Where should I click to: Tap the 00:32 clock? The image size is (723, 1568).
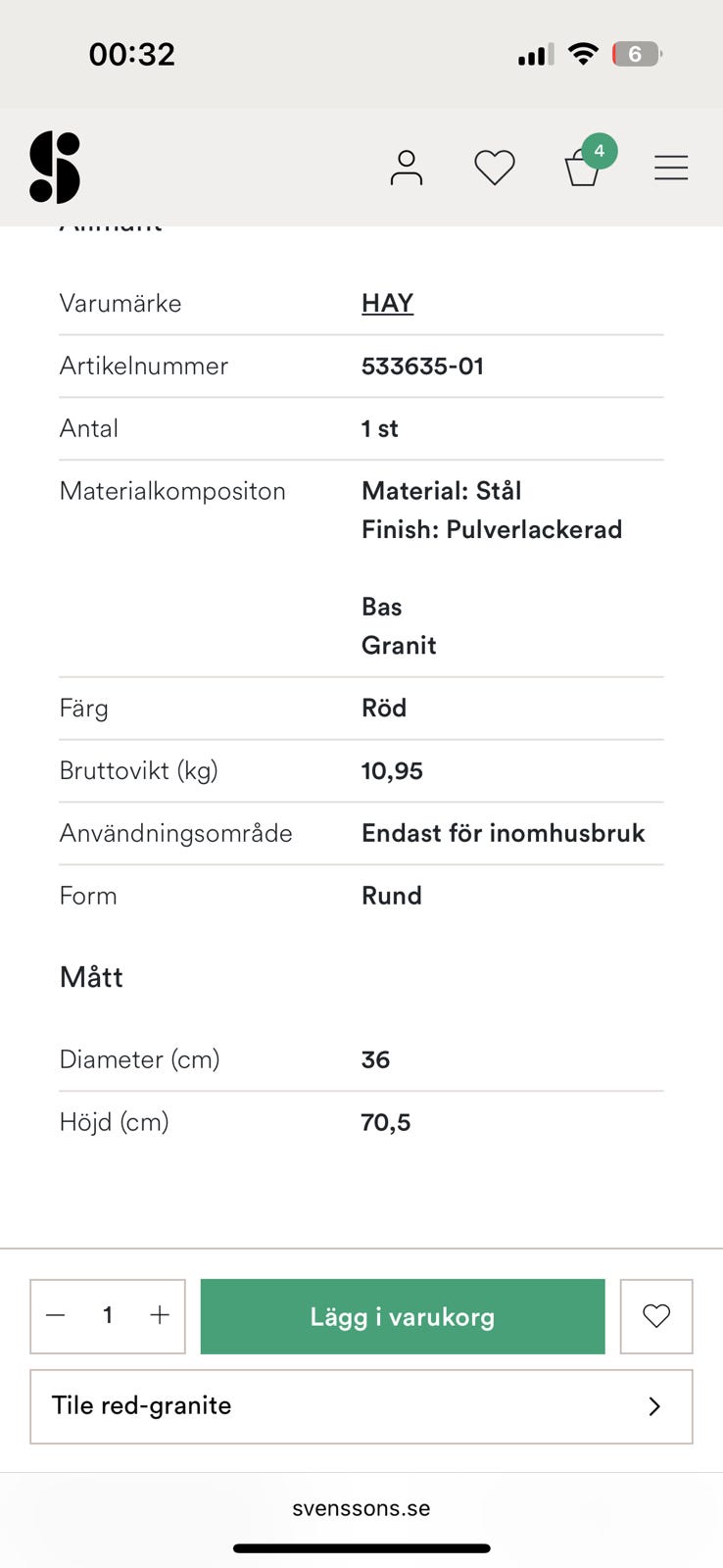point(131,54)
